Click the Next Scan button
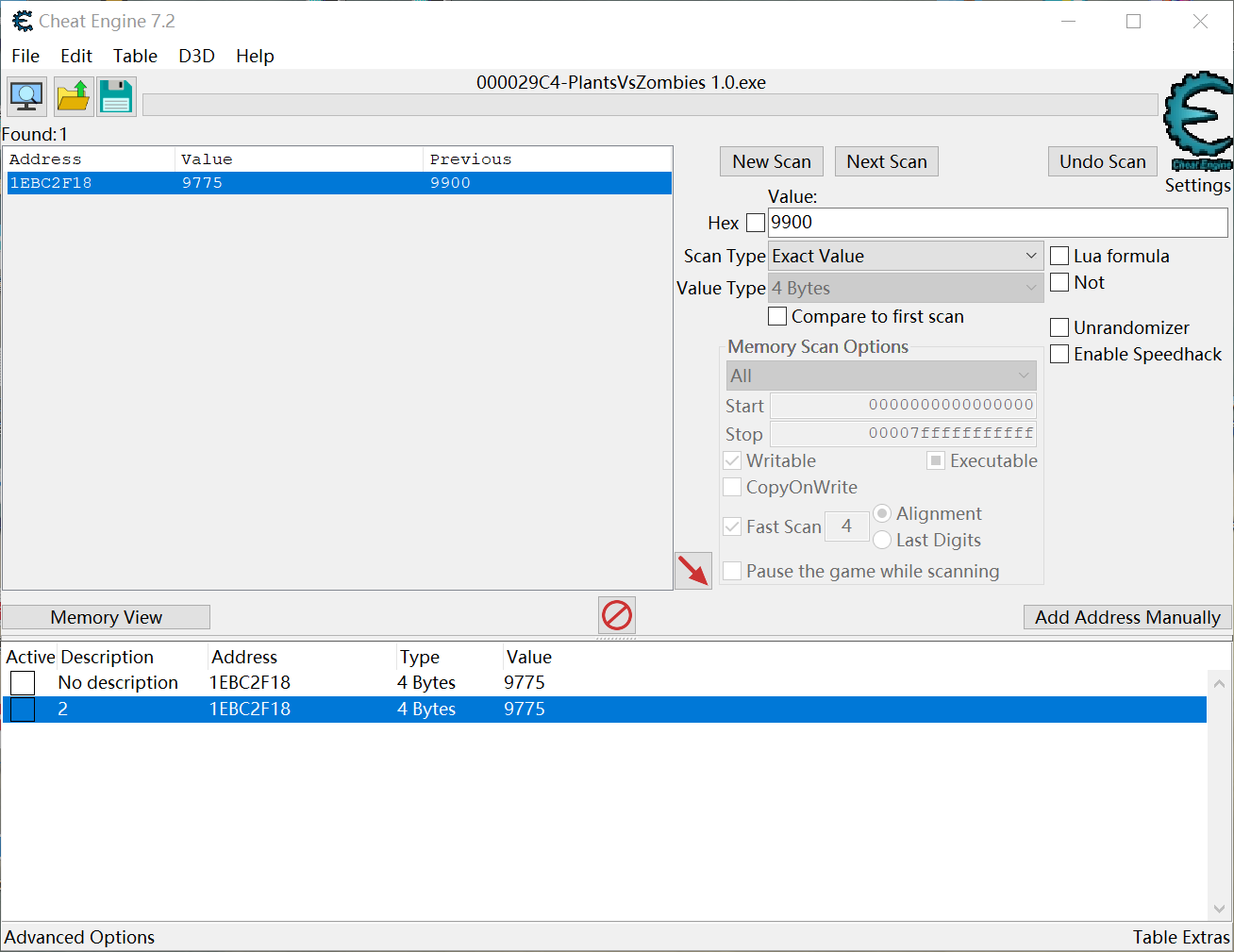 pos(887,161)
